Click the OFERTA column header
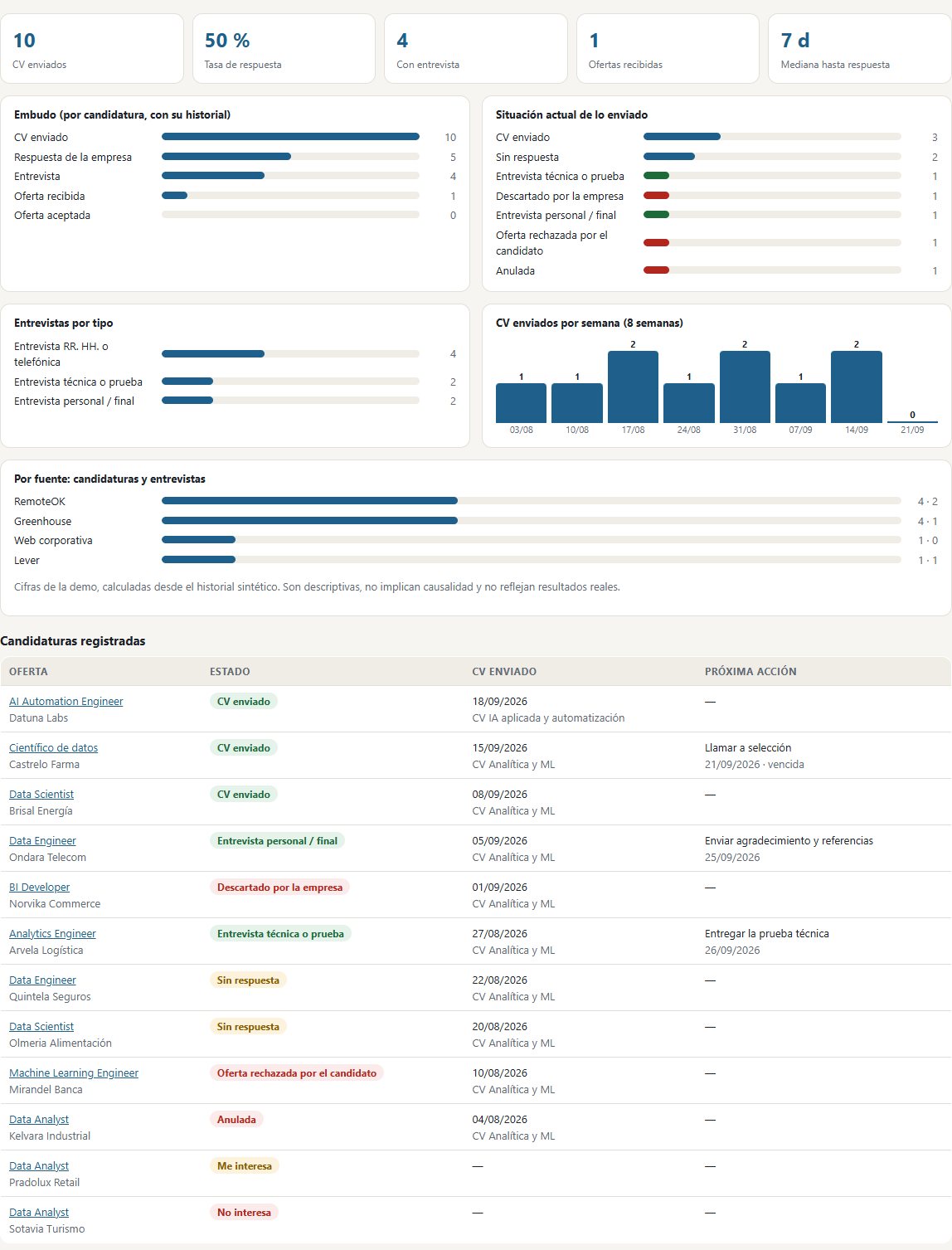Screen dimensions: 952x1250 (28, 672)
